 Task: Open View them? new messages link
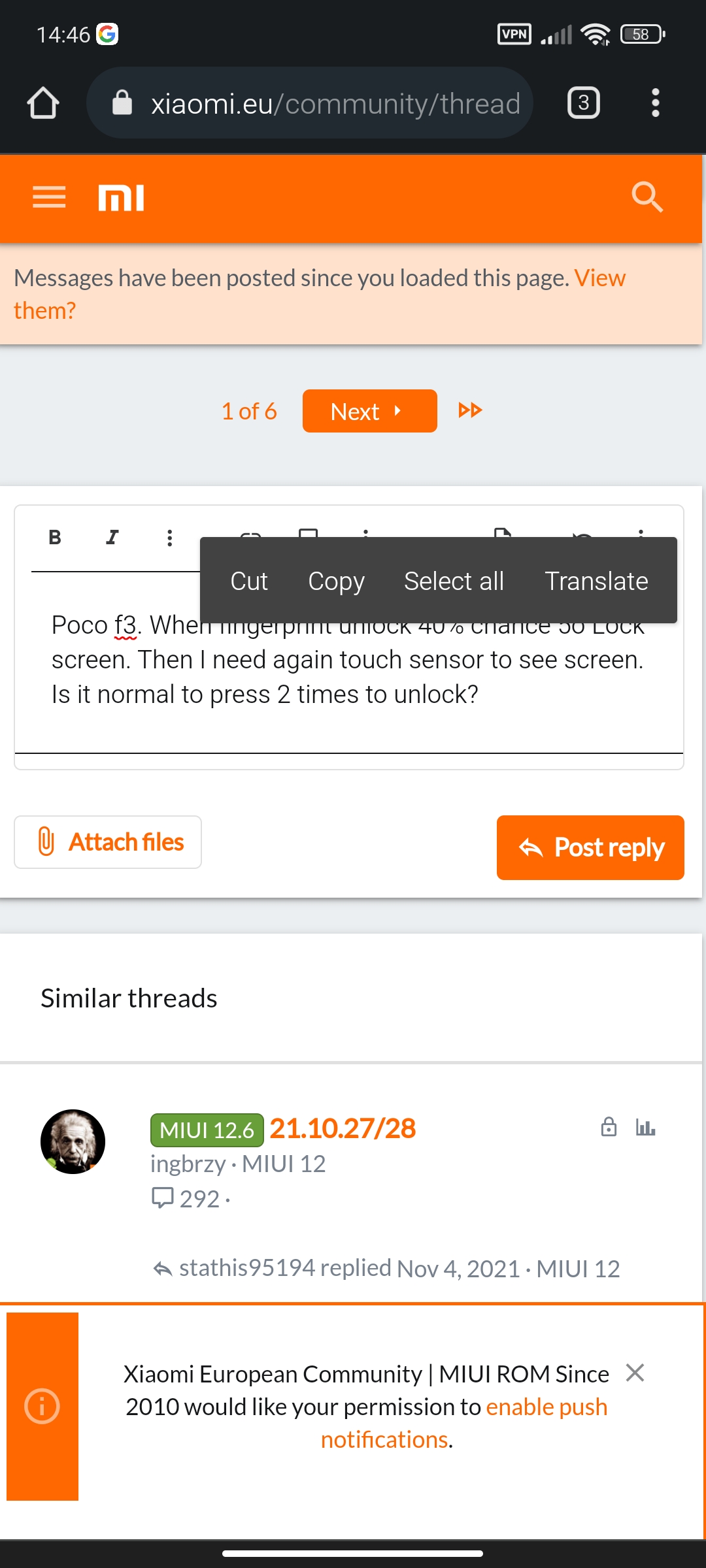(x=320, y=294)
